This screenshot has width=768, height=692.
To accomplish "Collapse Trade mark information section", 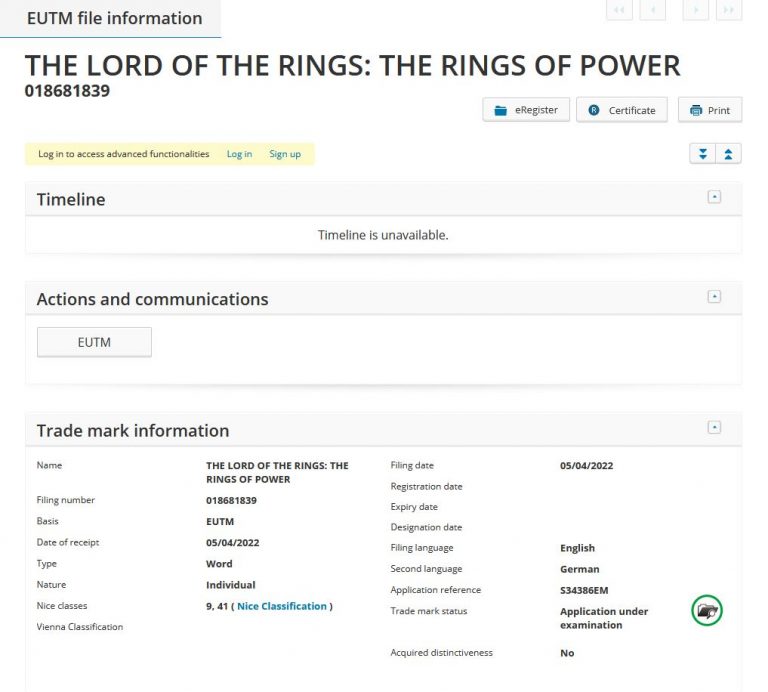I will tap(714, 427).
